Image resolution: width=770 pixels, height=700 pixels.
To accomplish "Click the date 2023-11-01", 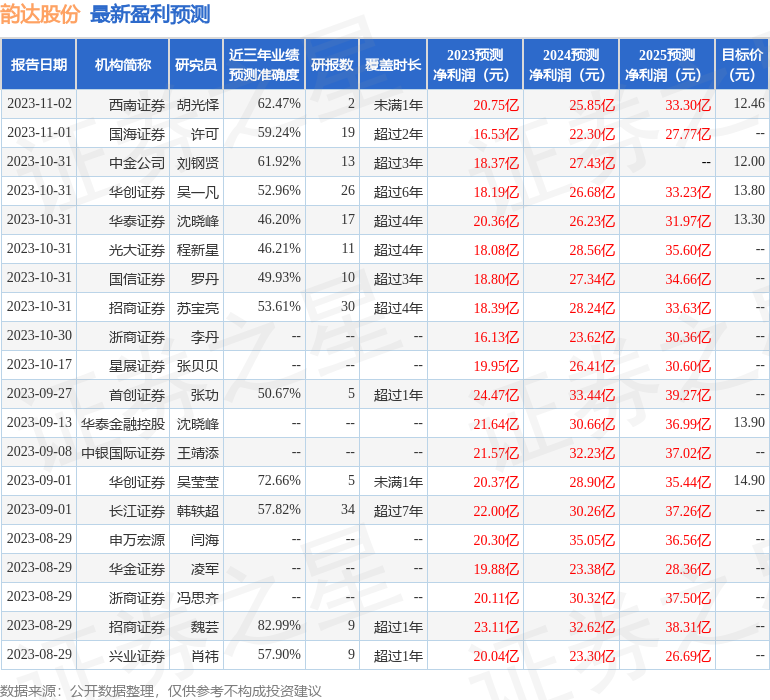I will (39, 133).
